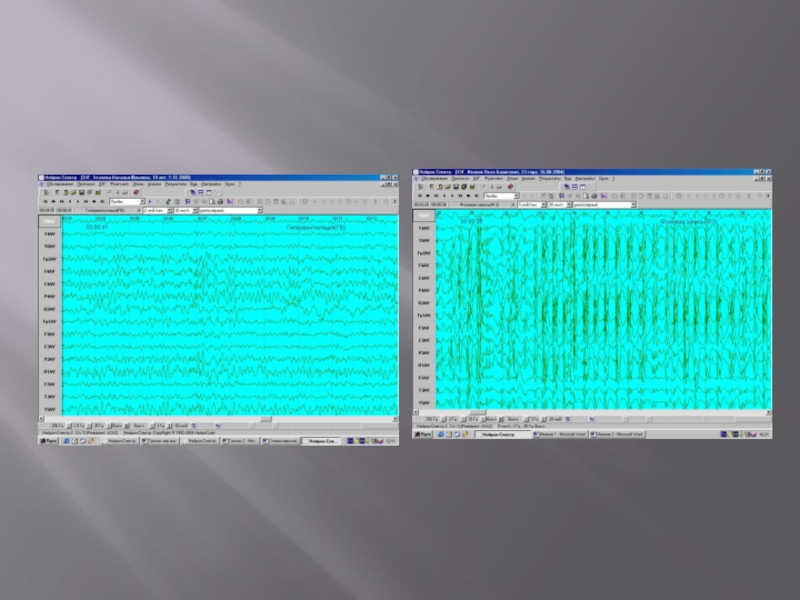800x600 pixels.
Task: Toggle the Fp2AV channel label in the right window
Action: (x=424, y=254)
